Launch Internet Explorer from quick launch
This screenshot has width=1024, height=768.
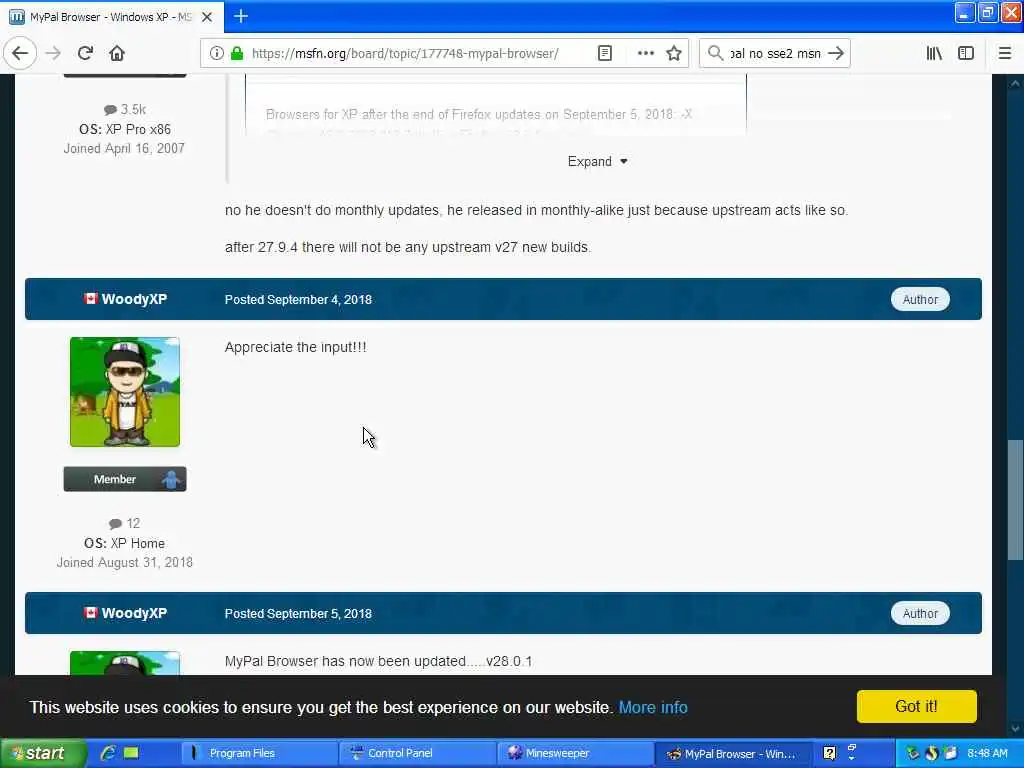pyautogui.click(x=108, y=753)
